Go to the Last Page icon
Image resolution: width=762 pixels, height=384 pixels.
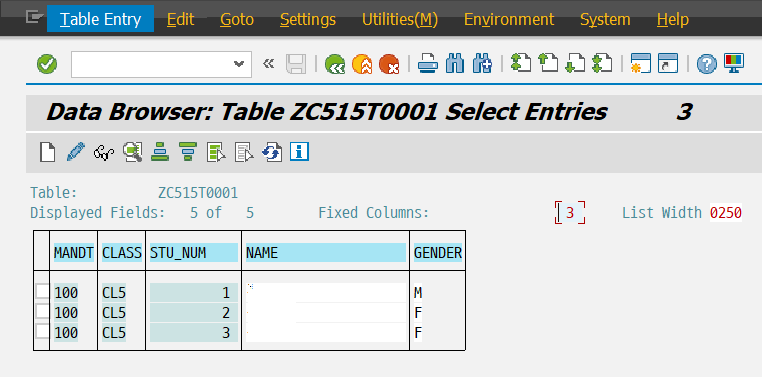[602, 64]
